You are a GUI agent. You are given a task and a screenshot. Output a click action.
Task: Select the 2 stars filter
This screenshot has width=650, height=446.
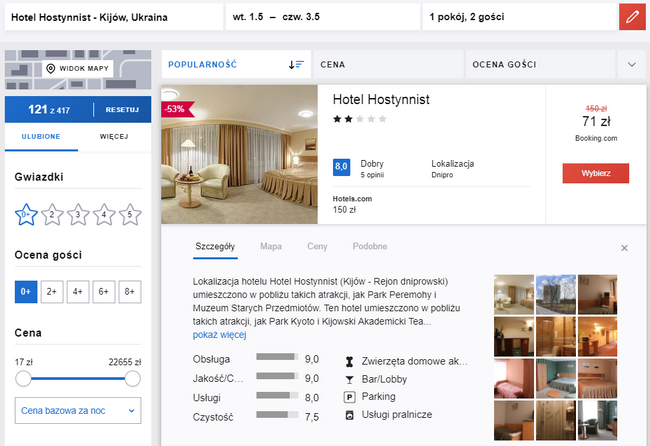[x=52, y=215]
